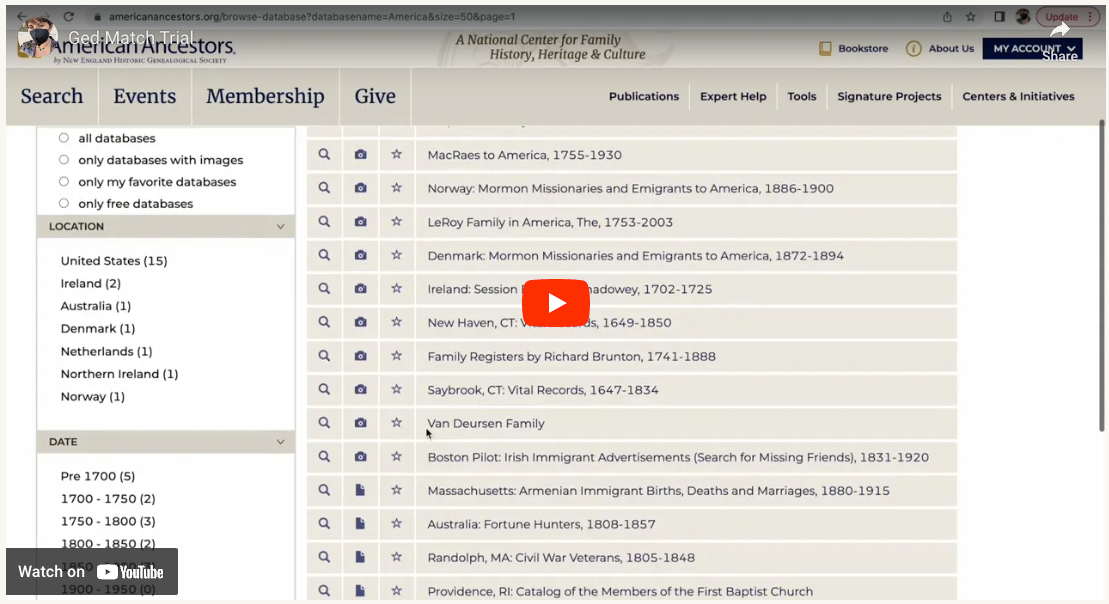Collapse the DATE filter section
Viewport: 1109px width, 604px height.
point(280,441)
